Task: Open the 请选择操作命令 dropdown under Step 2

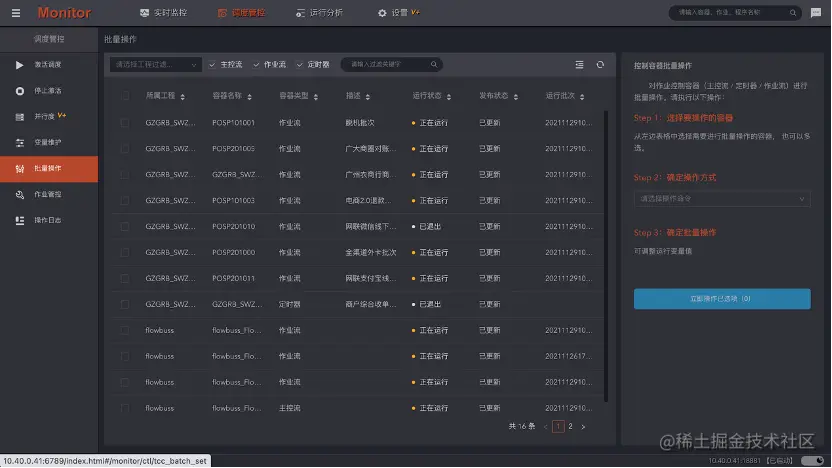Action: 722,198
